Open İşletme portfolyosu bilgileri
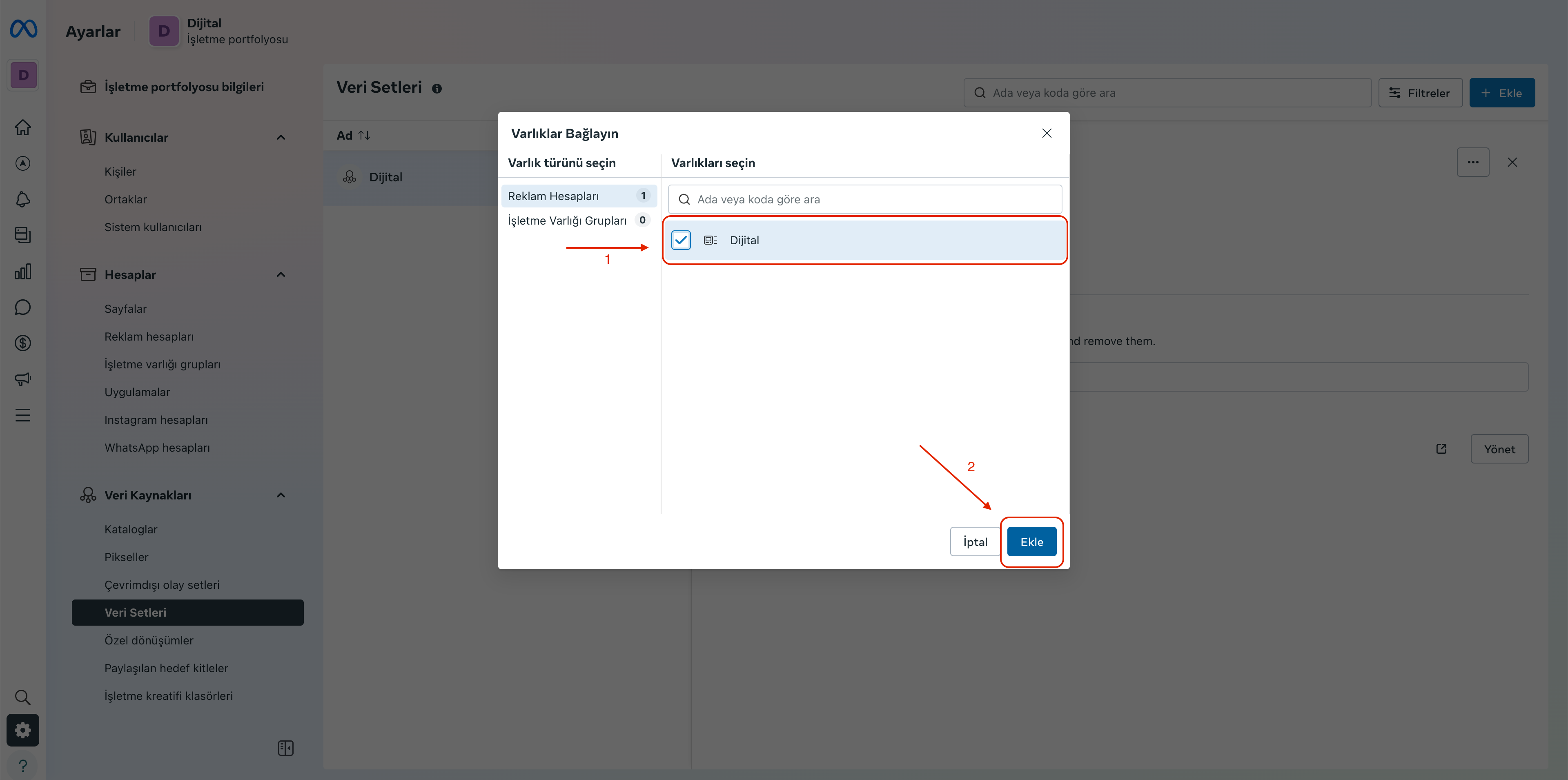The width and height of the screenshot is (1568, 780). [x=184, y=87]
